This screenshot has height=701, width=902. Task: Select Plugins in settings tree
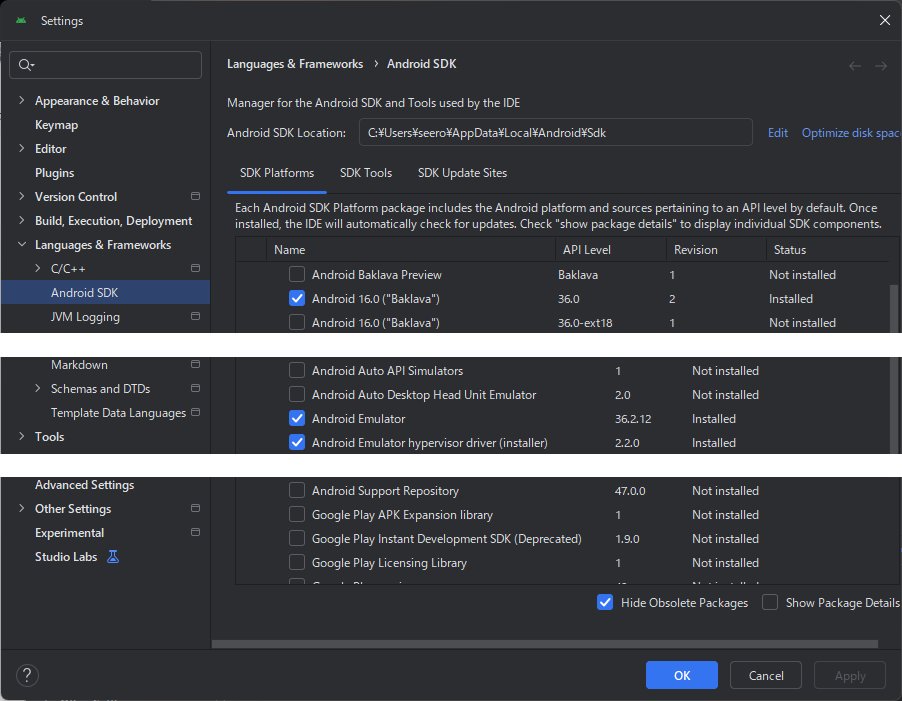[55, 173]
